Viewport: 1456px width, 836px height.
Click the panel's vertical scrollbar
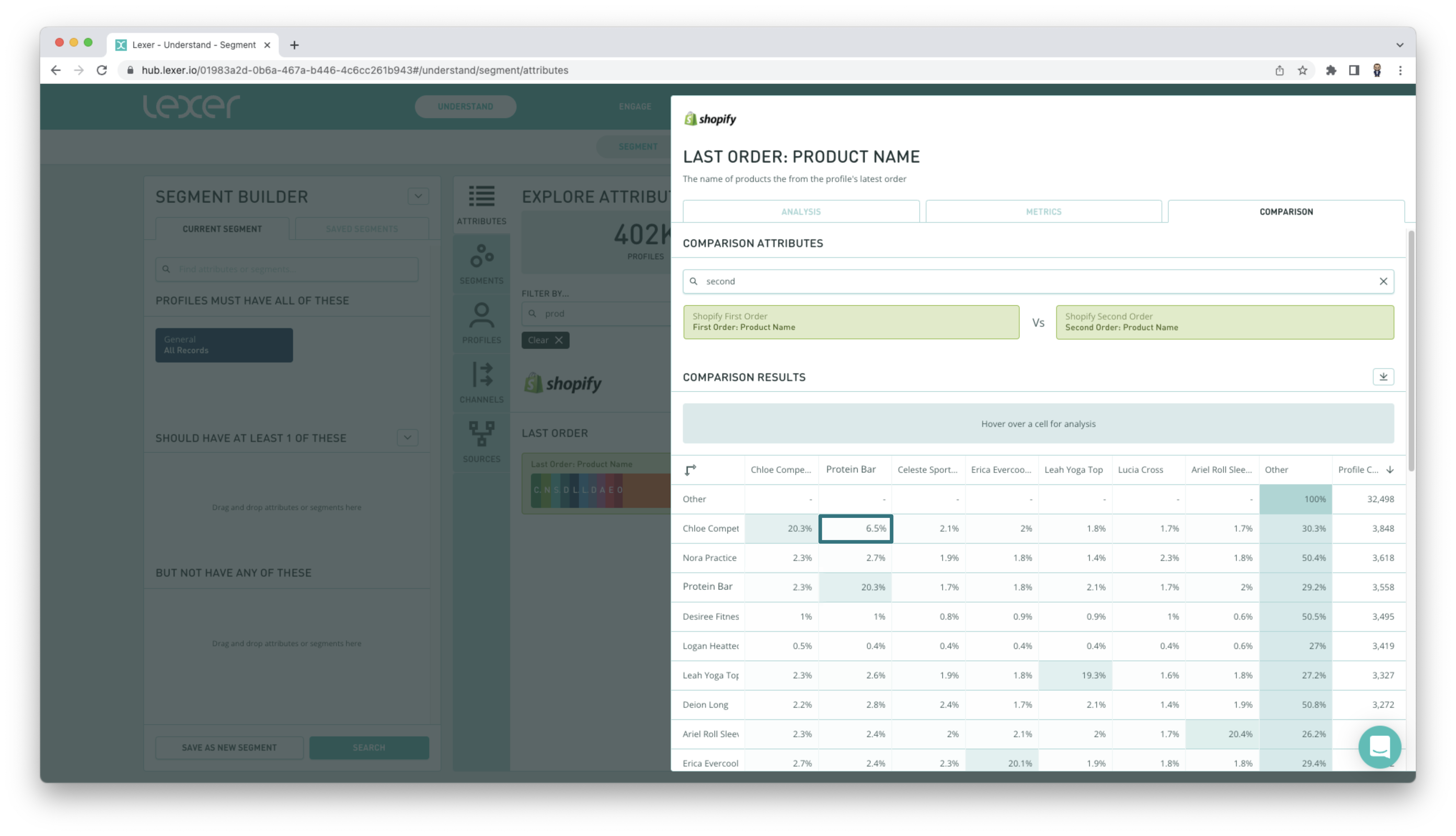point(1410,350)
